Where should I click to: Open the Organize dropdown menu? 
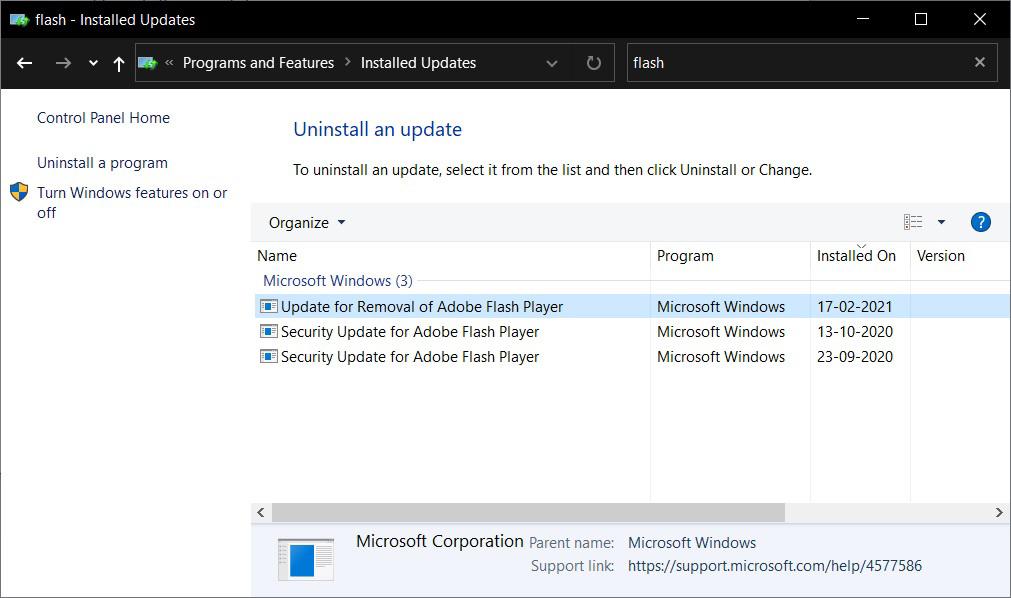(x=307, y=222)
